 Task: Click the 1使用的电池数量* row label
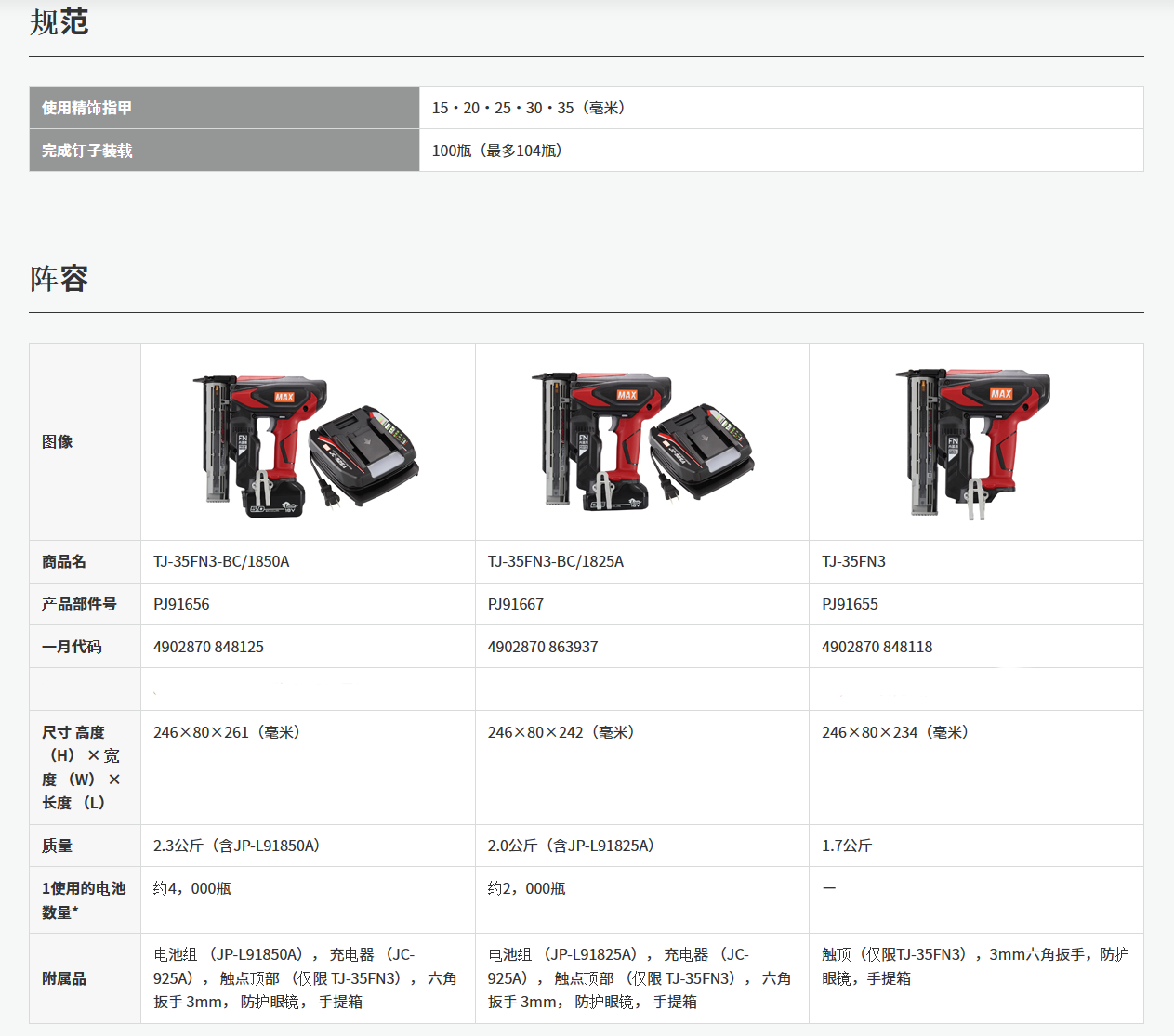coord(84,900)
